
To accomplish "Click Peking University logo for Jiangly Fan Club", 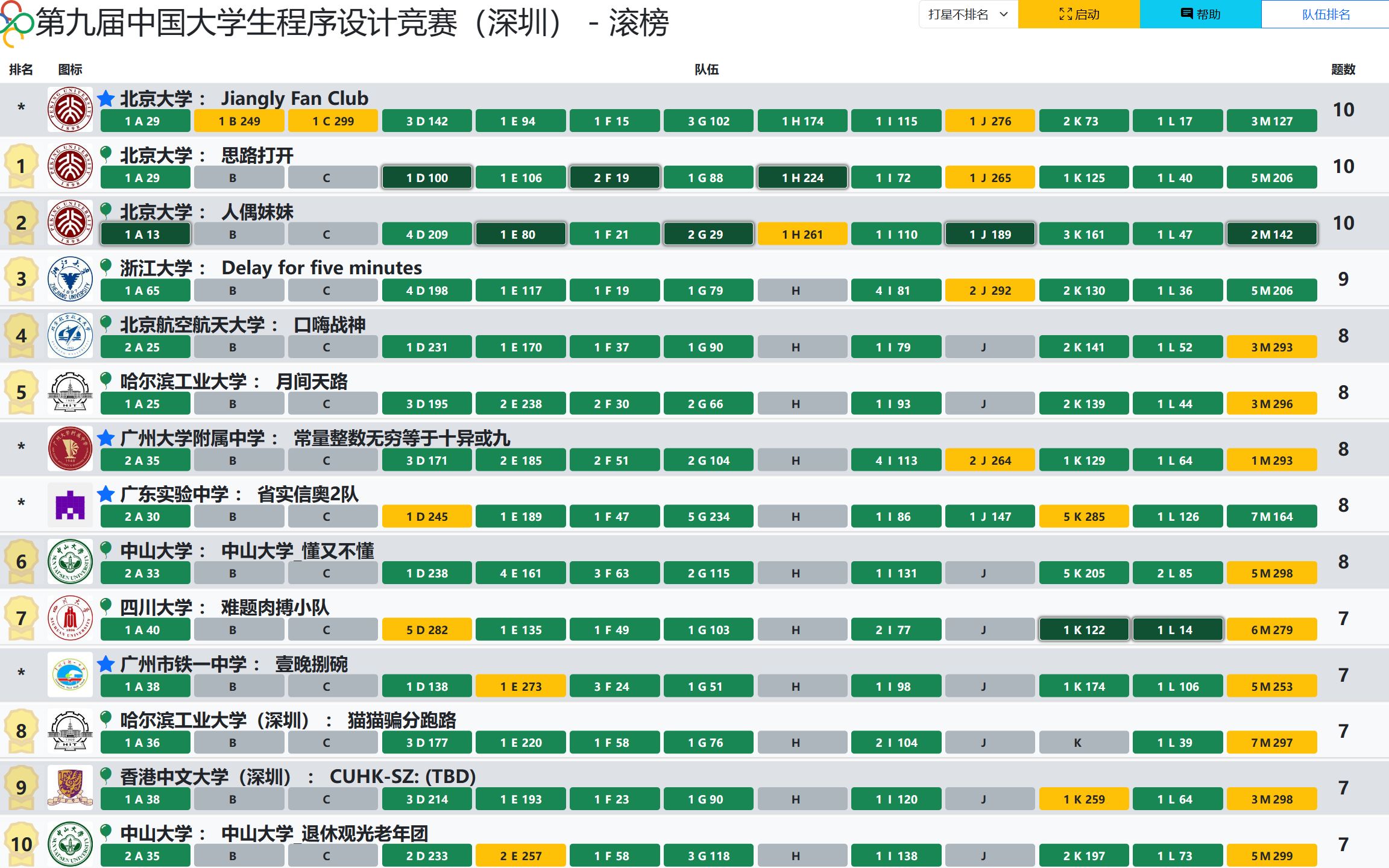I will (x=70, y=109).
